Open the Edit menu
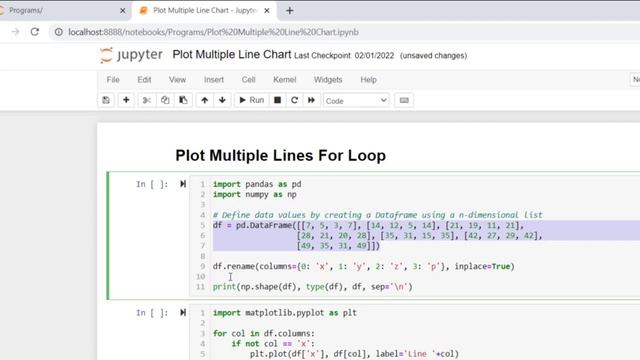The width and height of the screenshot is (640, 360). [144, 80]
